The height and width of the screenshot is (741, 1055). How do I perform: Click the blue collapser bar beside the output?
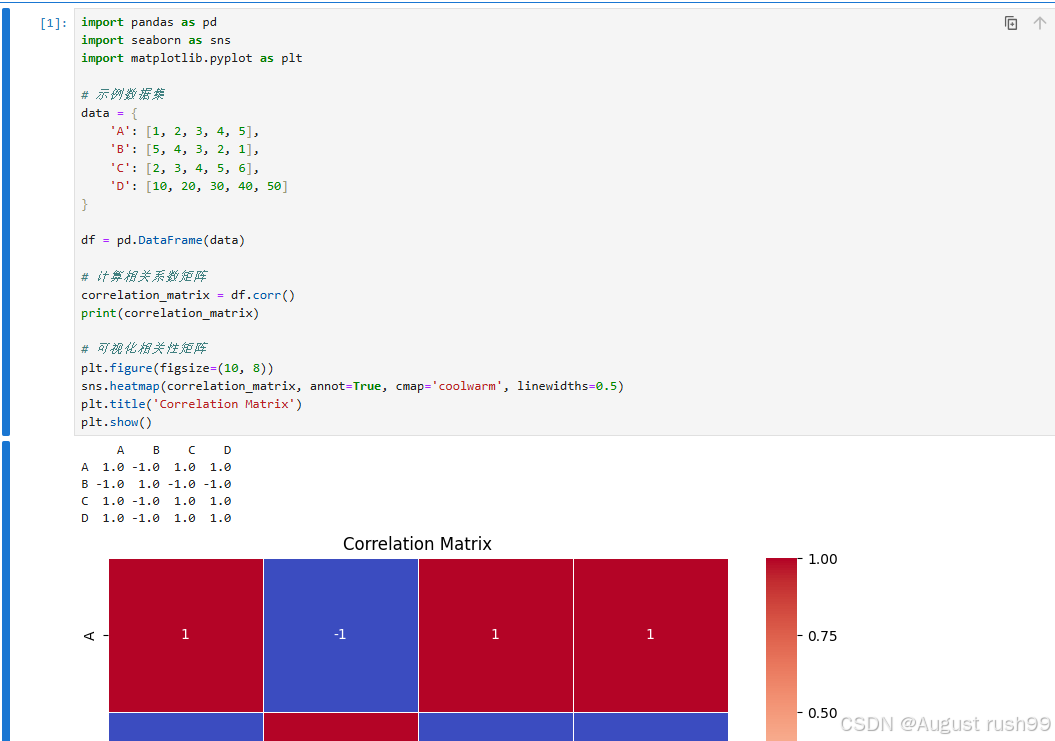[6, 591]
